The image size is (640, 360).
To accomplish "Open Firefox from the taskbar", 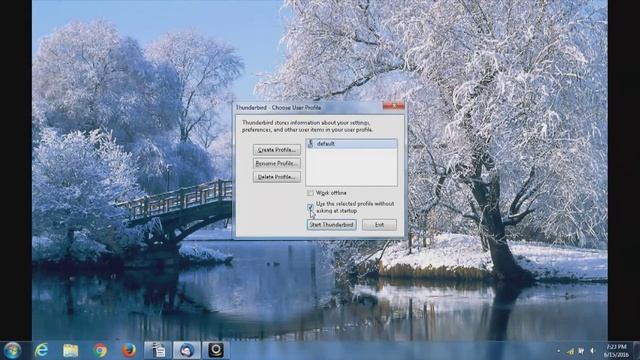I will coord(129,351).
